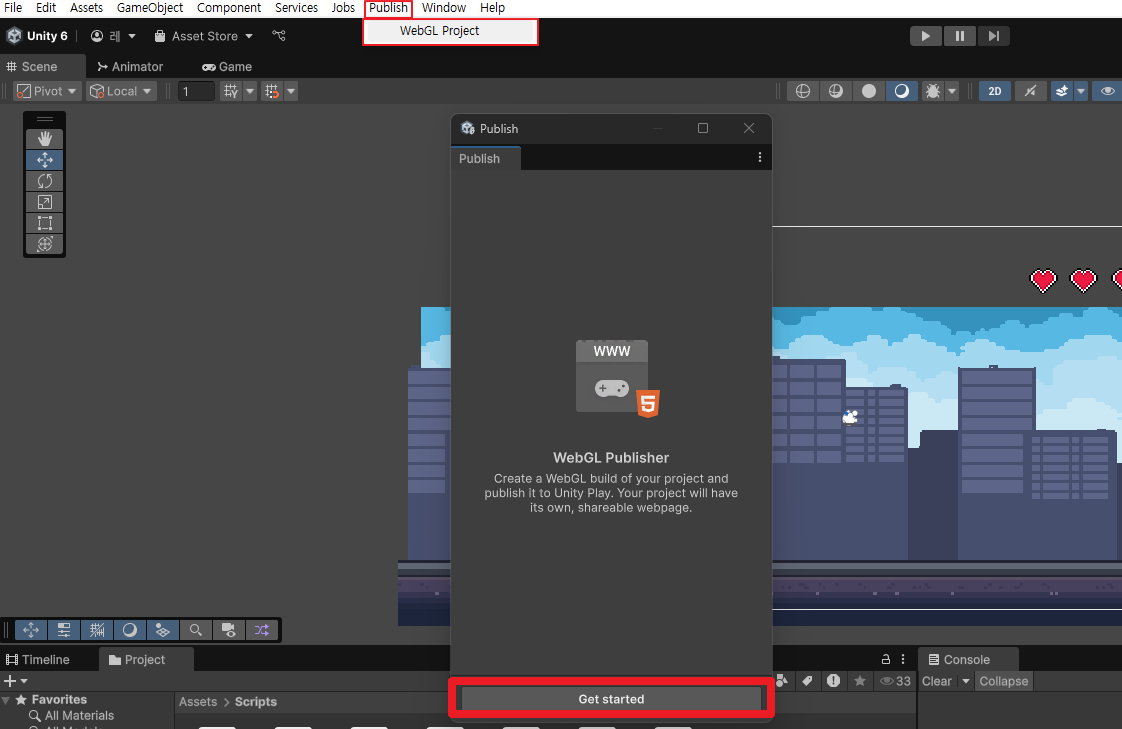
Task: Click the sliders icon in bottom scene toolbar
Action: click(64, 630)
